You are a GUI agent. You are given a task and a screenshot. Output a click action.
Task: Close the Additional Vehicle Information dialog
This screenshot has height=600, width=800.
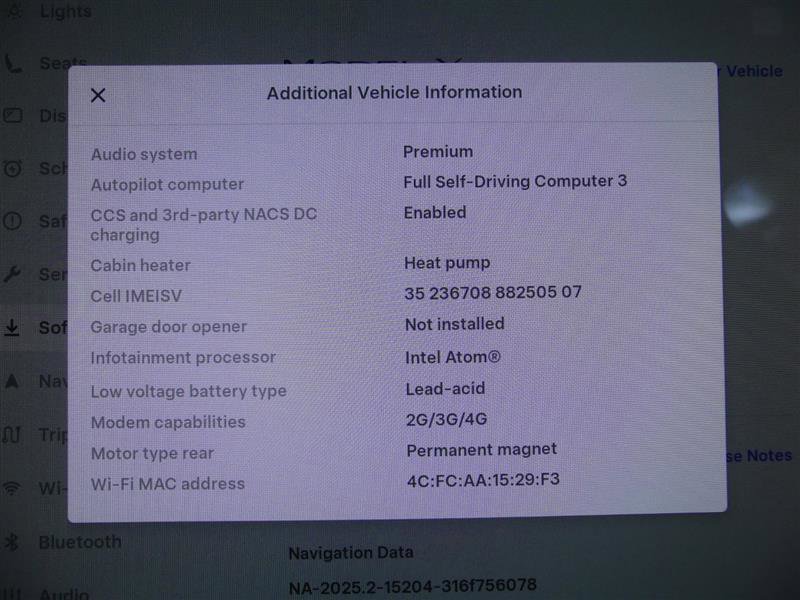click(98, 94)
